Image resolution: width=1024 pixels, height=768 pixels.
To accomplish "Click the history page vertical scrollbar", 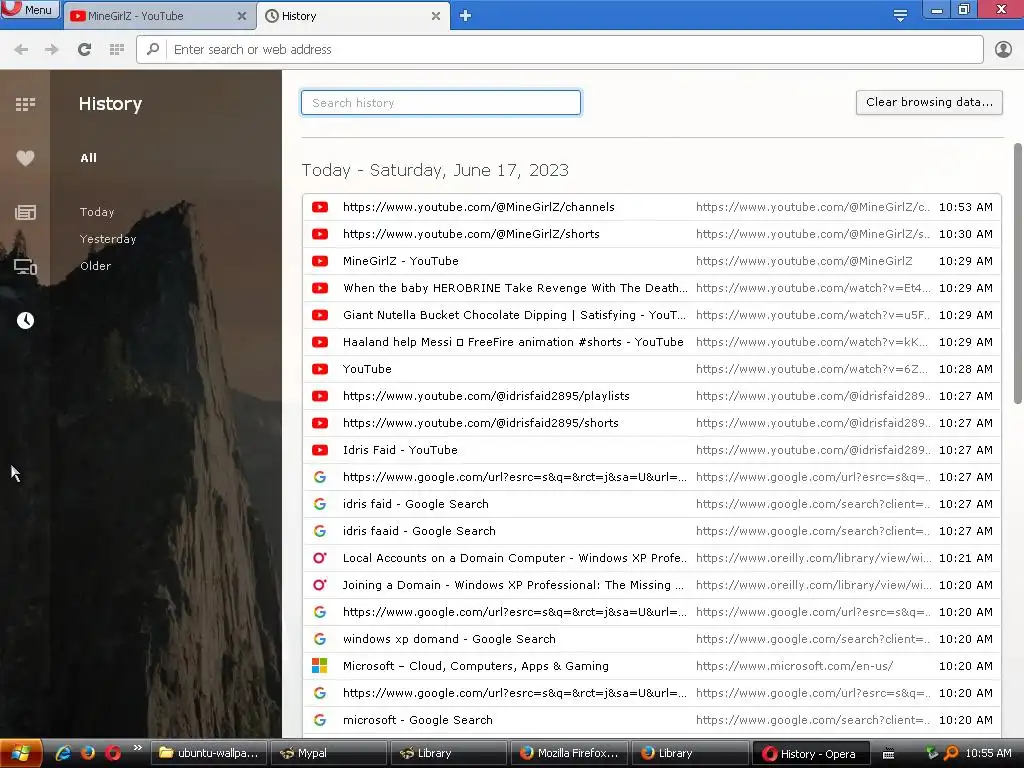I will pyautogui.click(x=1017, y=273).
